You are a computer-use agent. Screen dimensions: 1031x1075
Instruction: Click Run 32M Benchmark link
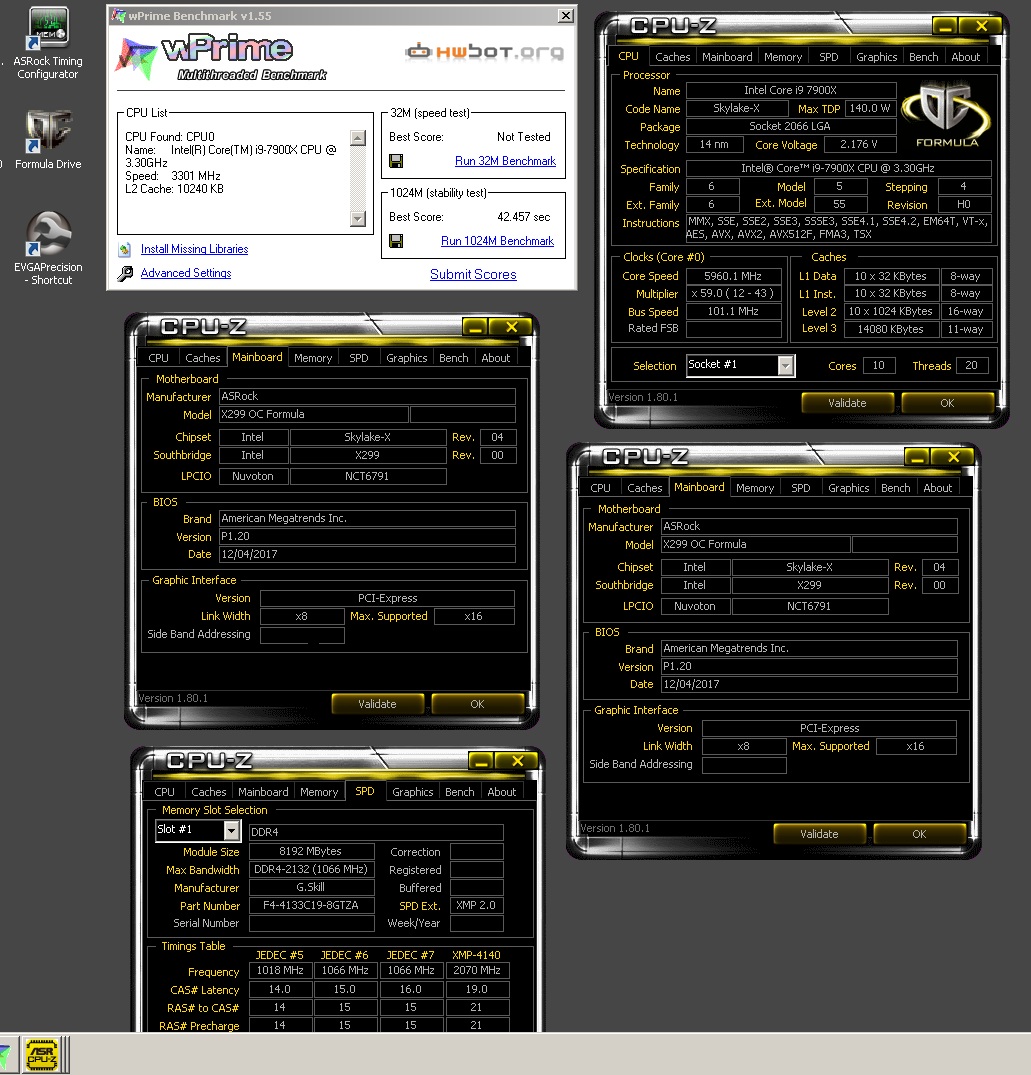coord(505,161)
